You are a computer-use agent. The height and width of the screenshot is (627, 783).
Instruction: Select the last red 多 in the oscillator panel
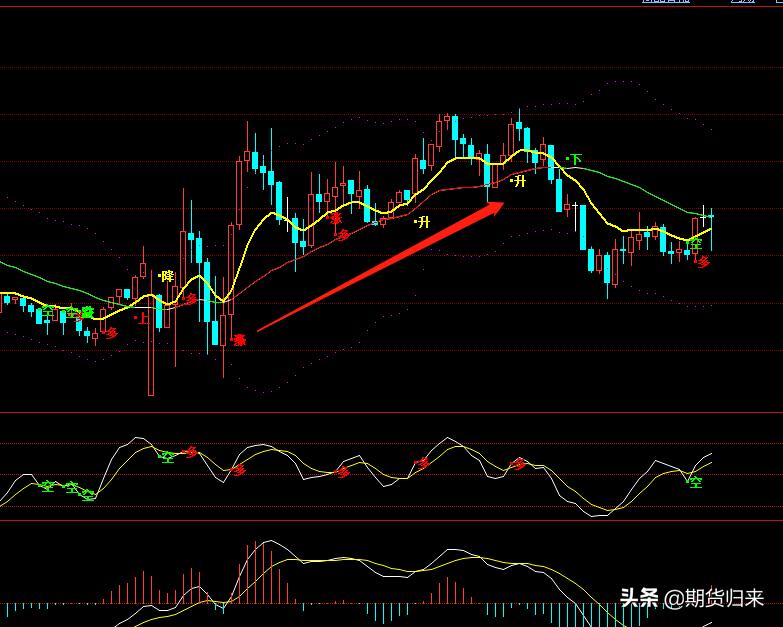click(518, 464)
